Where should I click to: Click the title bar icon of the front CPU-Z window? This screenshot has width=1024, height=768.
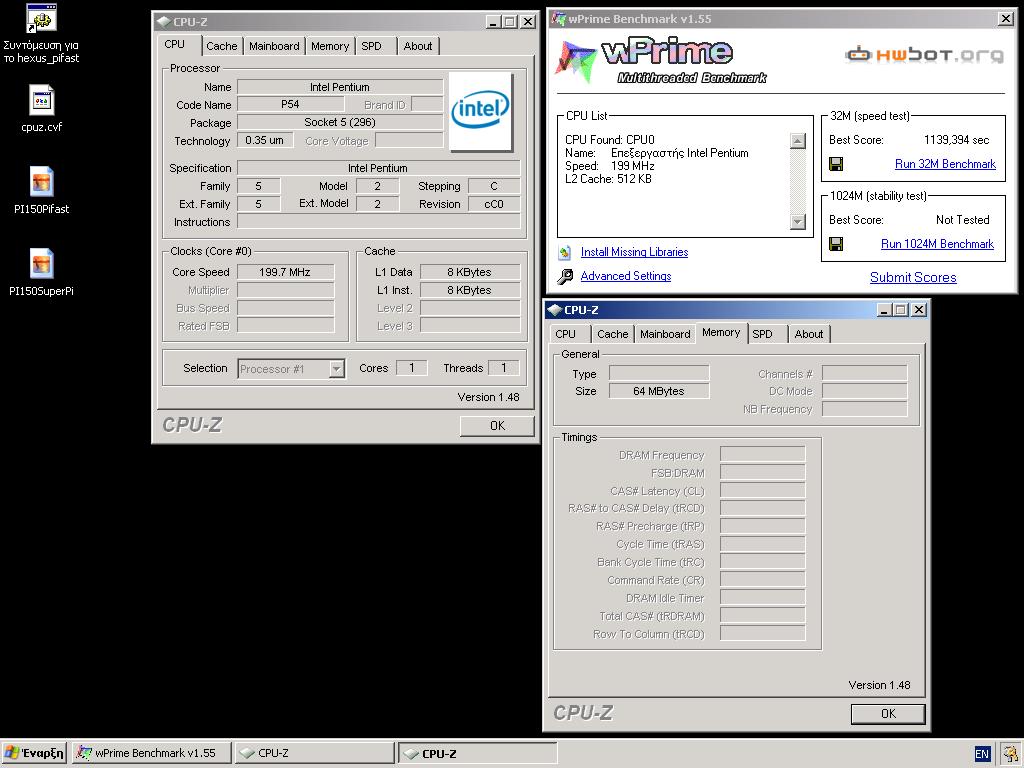(555, 310)
